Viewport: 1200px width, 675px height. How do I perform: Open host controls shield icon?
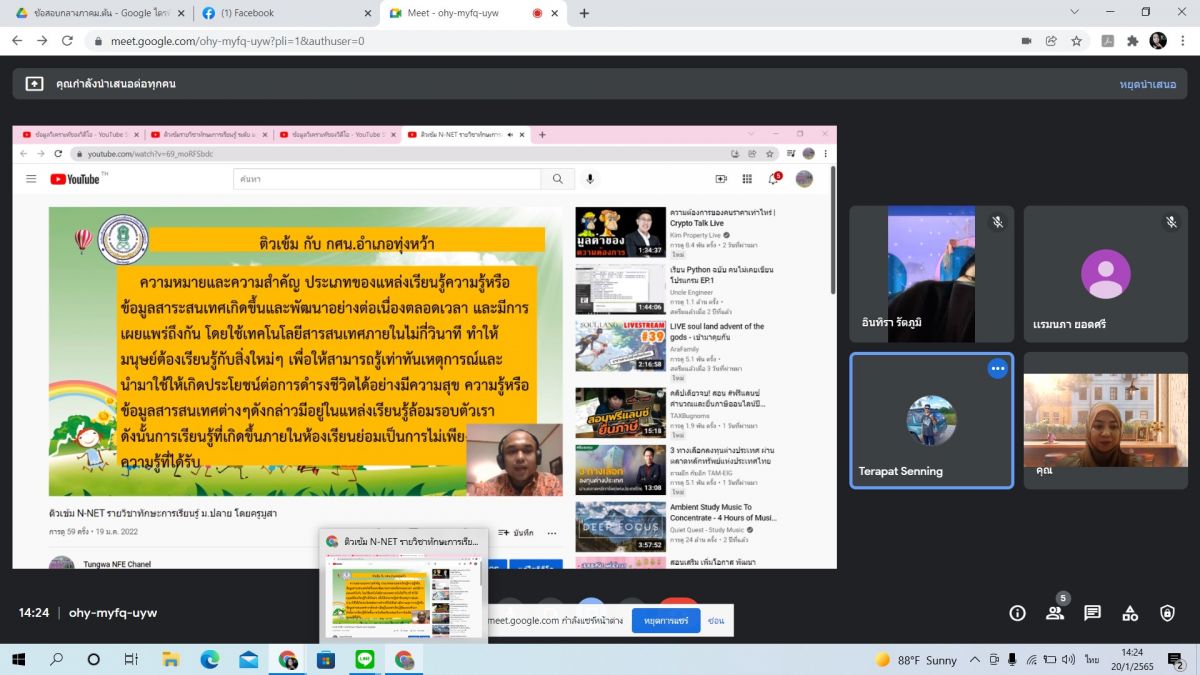(1167, 613)
